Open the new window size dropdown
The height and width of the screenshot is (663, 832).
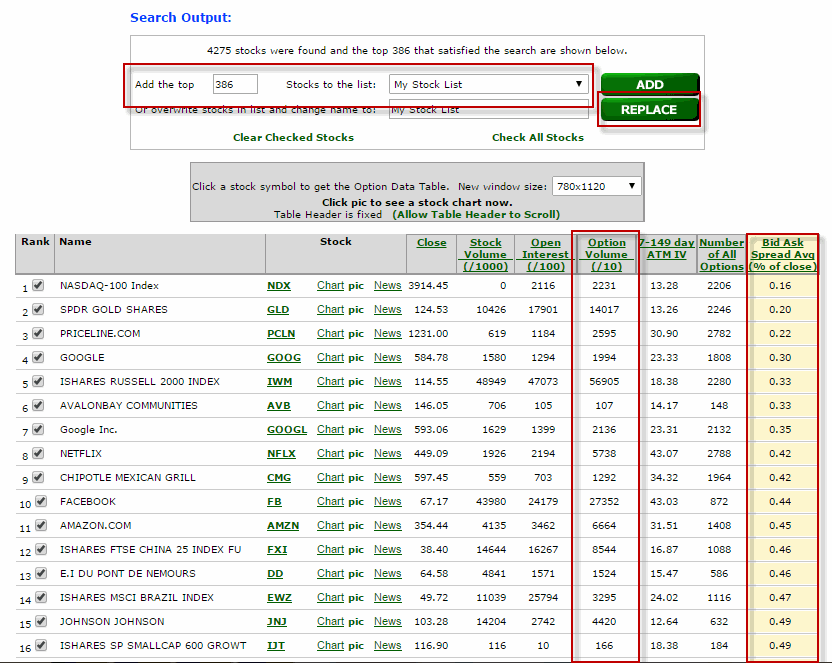click(x=596, y=186)
